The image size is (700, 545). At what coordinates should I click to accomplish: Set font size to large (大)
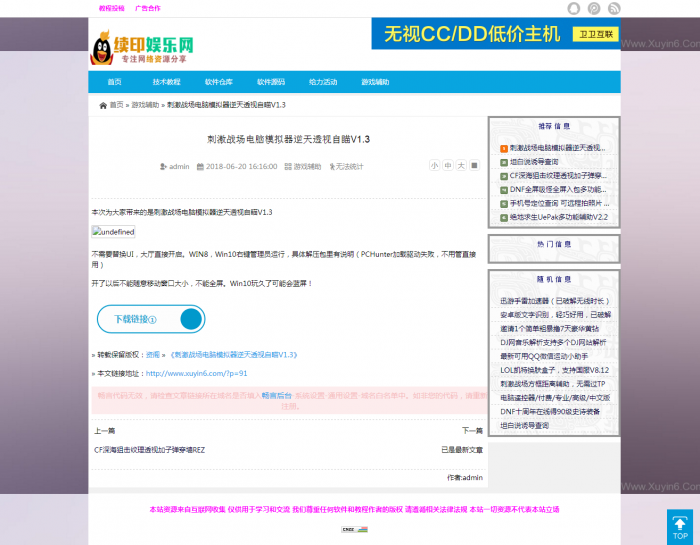461,166
